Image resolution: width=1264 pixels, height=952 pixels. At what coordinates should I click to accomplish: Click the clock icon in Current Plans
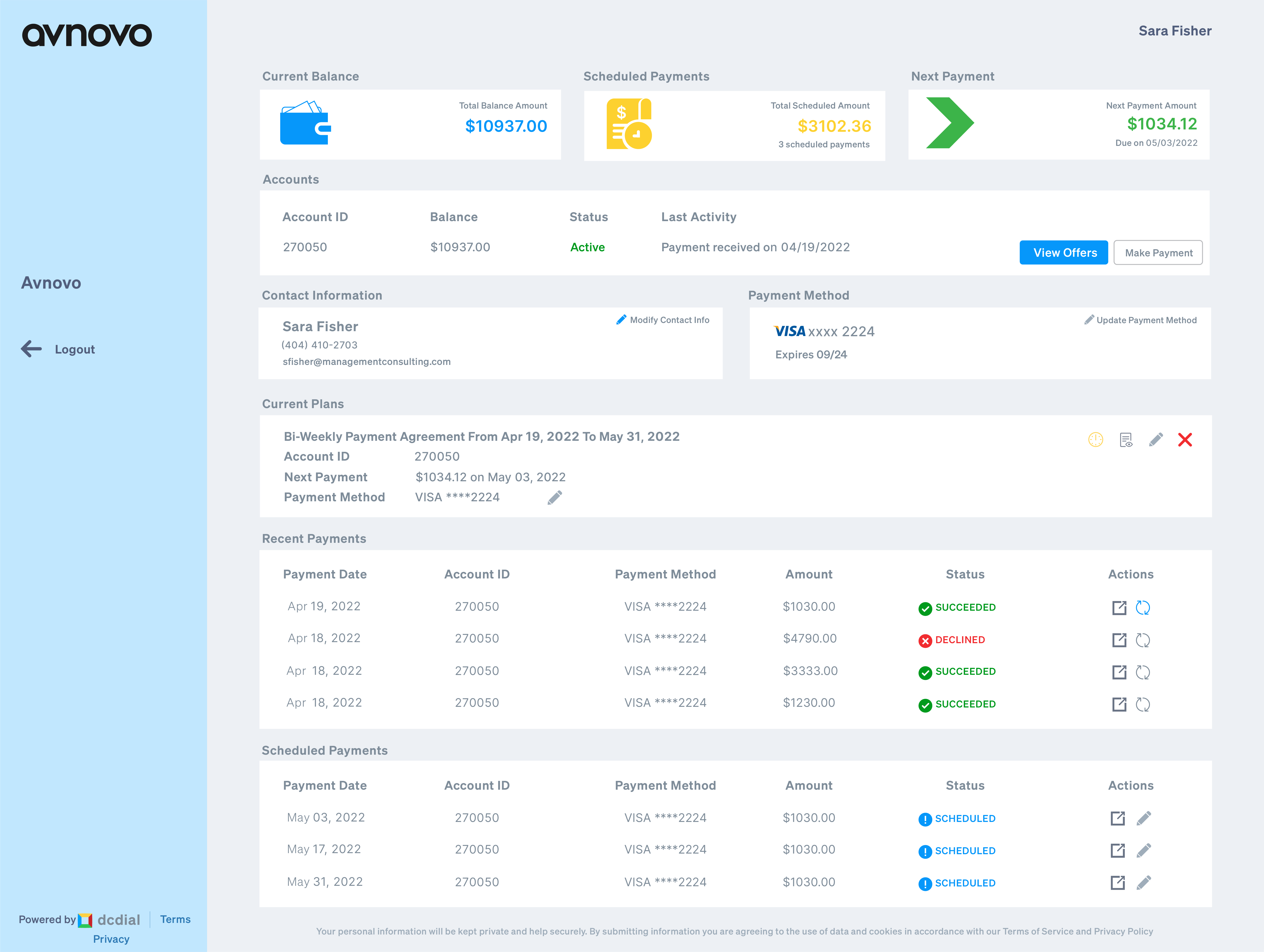pos(1095,440)
